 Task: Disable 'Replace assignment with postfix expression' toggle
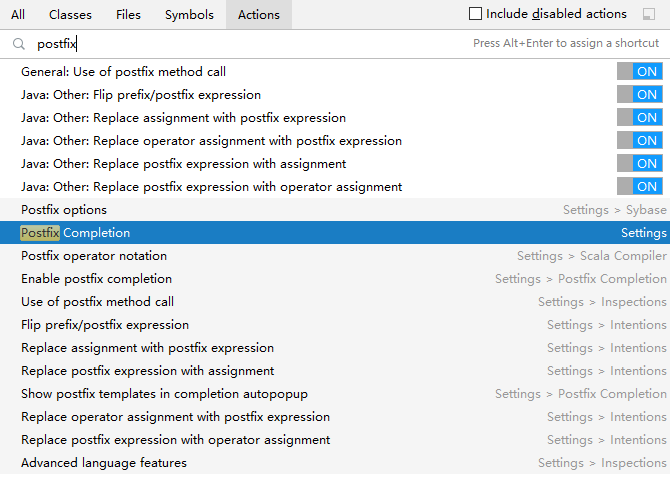coord(639,118)
